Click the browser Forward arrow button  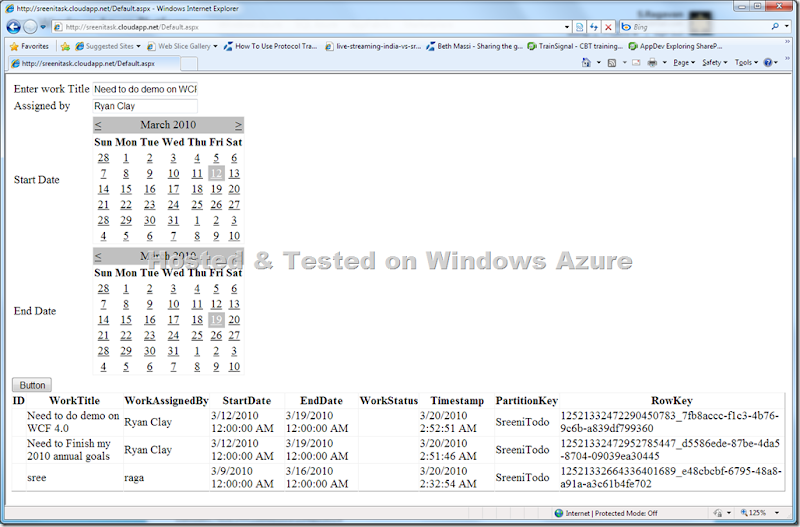pos(31,27)
